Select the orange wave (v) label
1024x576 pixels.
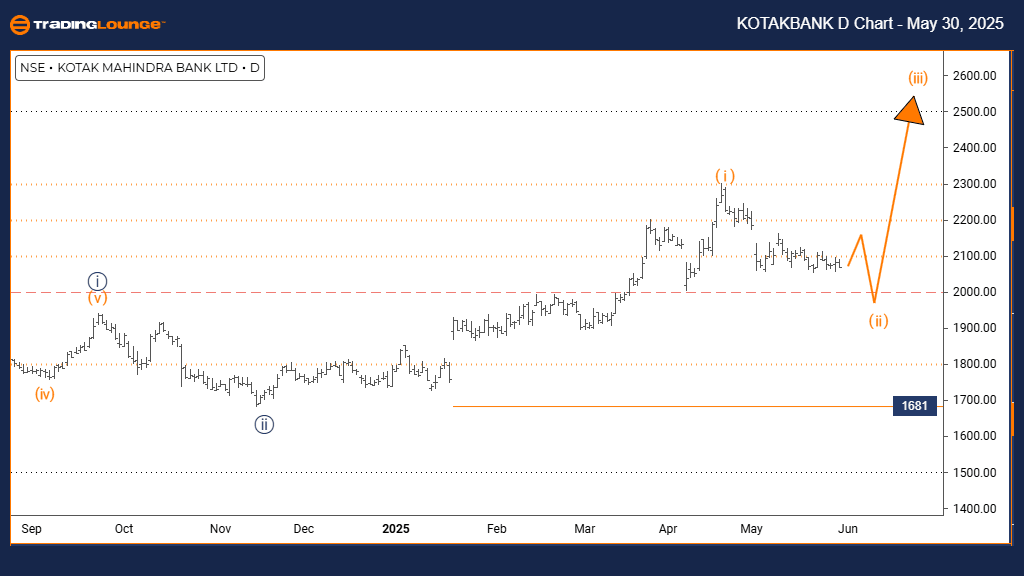pyautogui.click(x=96, y=298)
